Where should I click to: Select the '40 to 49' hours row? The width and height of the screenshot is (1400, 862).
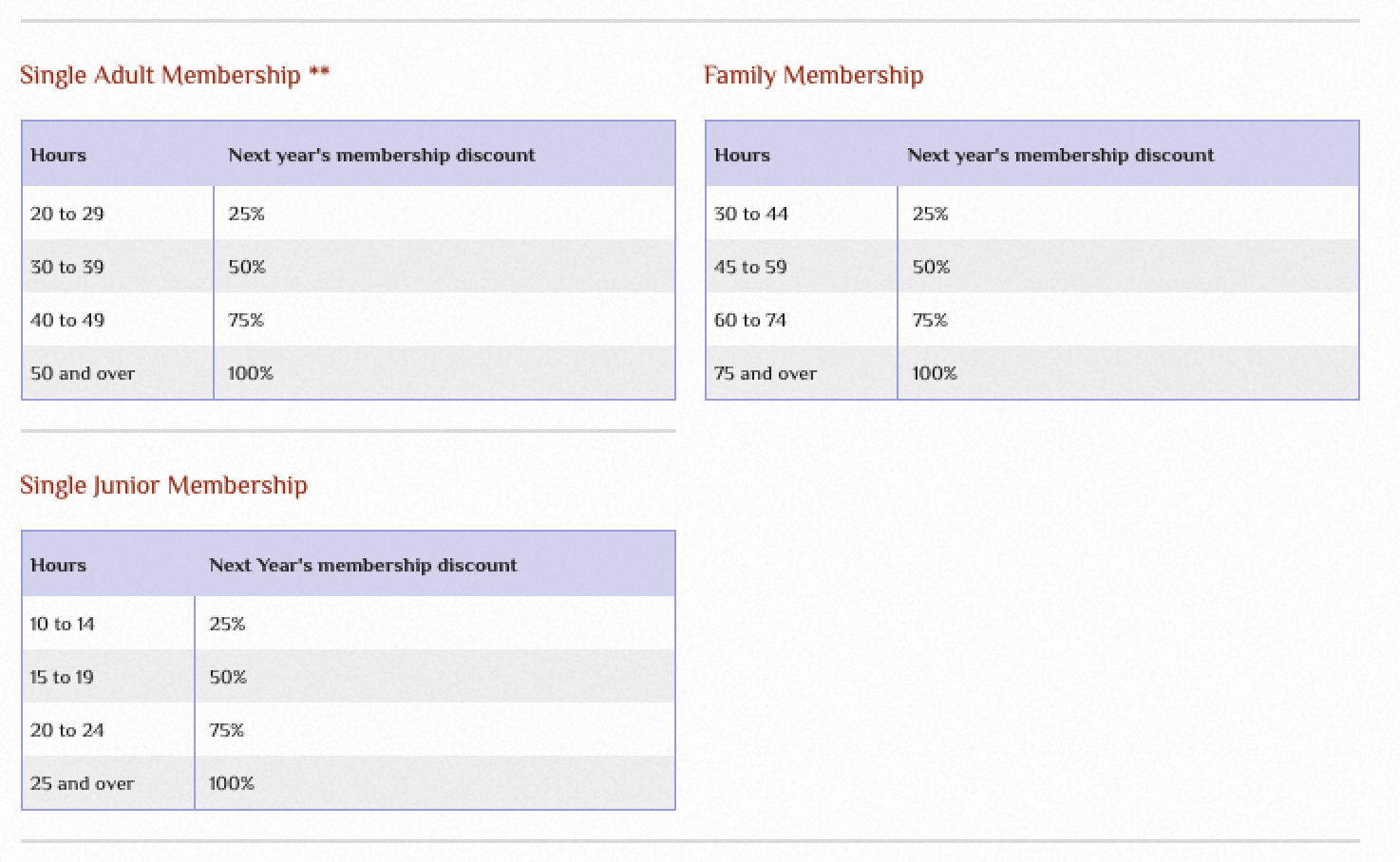66,320
